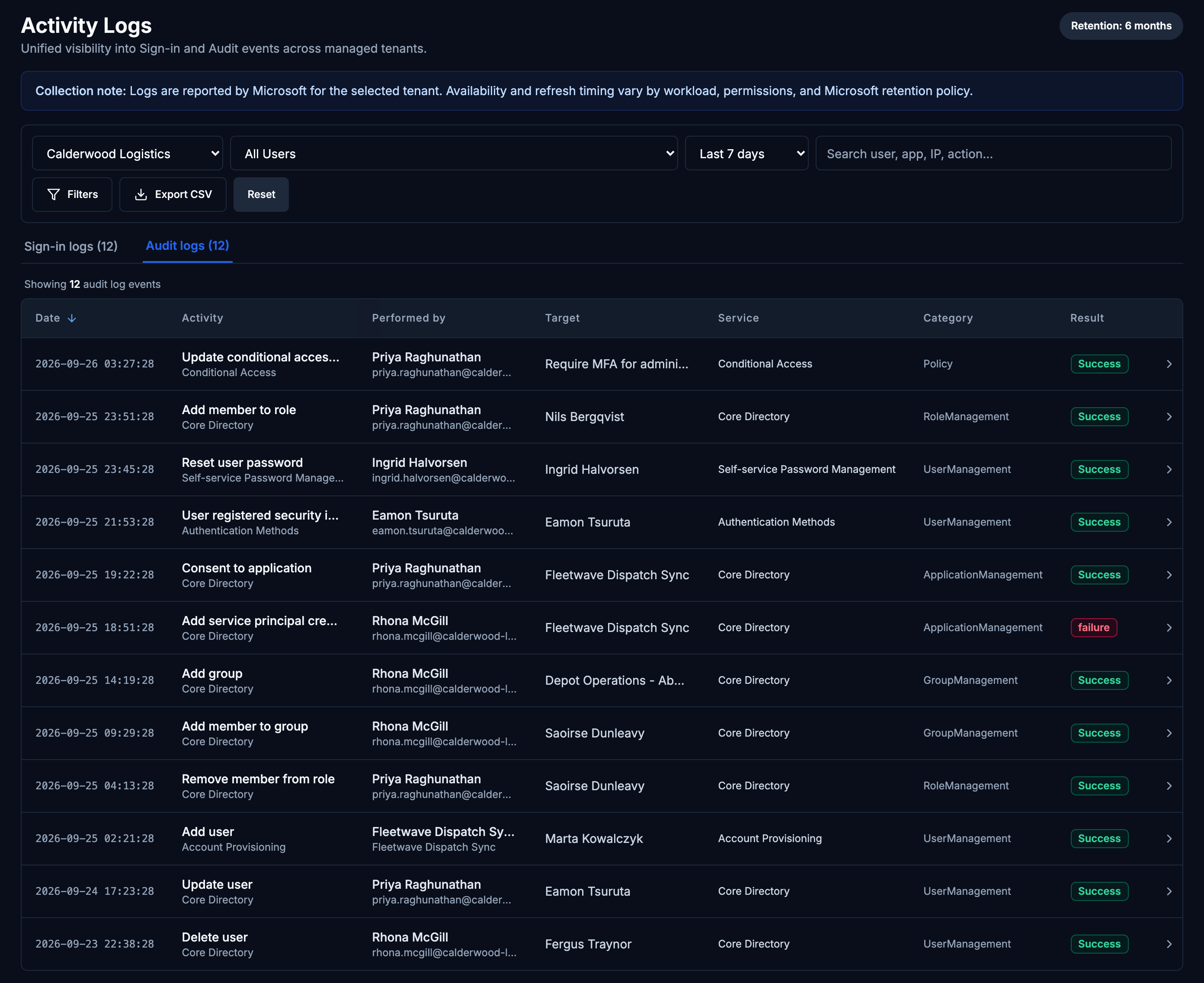Click Self-service Password Management service cell
Viewport: 1204px width, 983px height.
tap(807, 469)
